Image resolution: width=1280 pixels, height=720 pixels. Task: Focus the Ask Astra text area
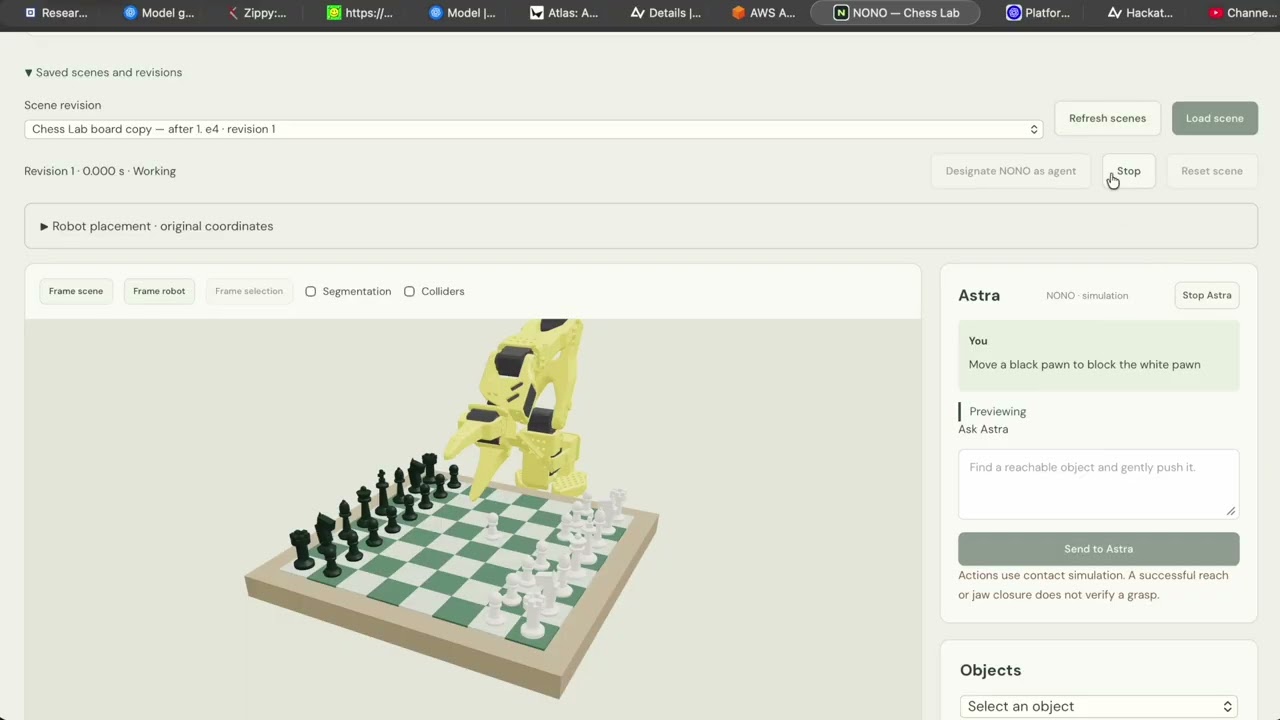[x=1098, y=484]
